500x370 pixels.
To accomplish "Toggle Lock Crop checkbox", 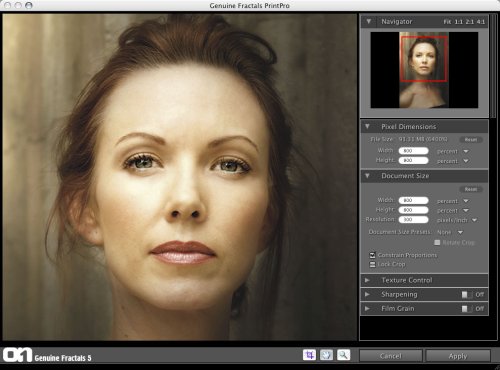I will (x=372, y=264).
